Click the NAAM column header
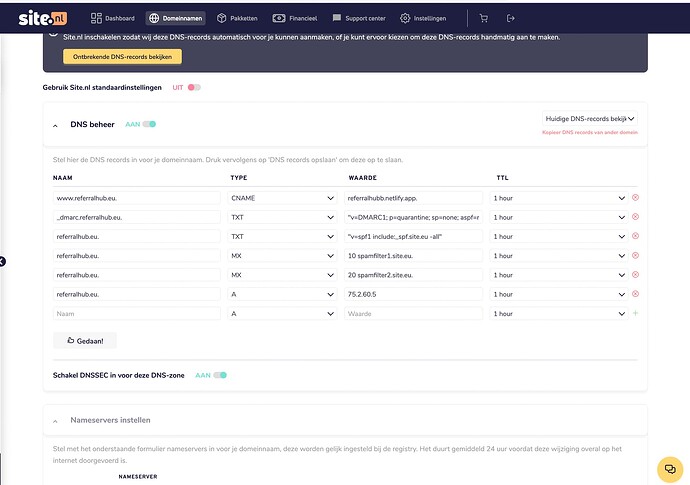690x485 pixels. [62, 178]
